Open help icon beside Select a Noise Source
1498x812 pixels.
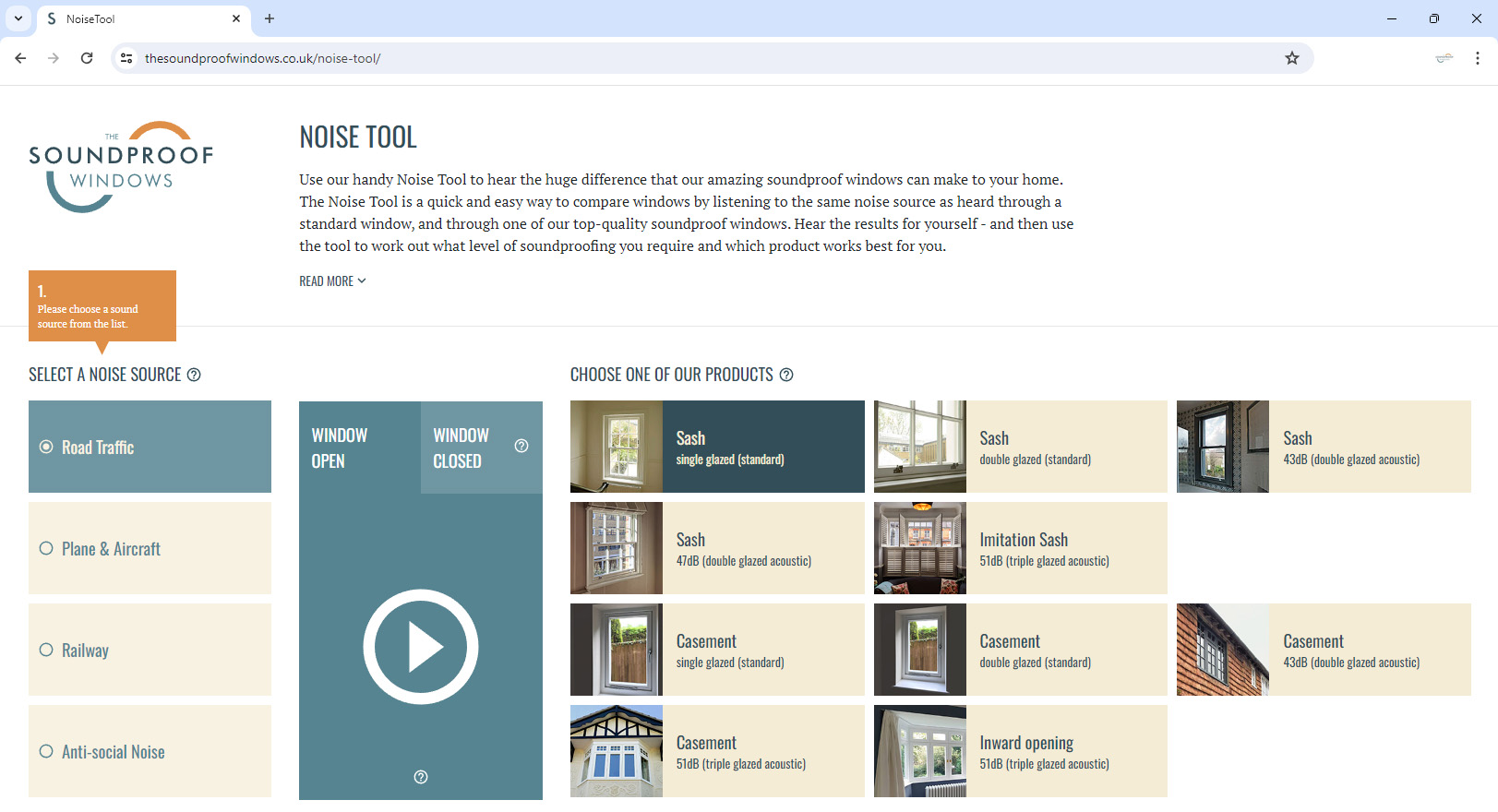click(x=194, y=375)
